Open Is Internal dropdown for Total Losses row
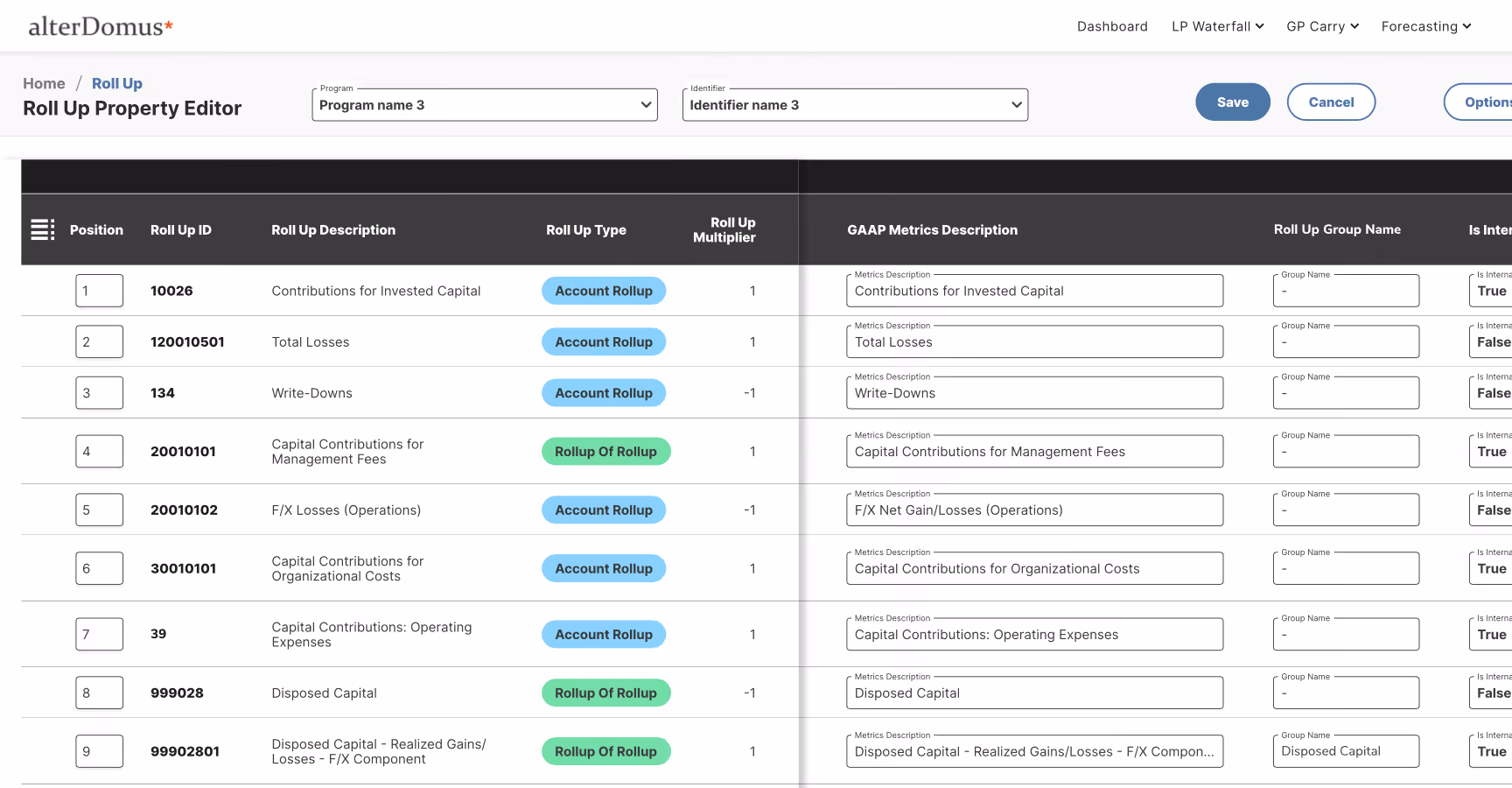Image resolution: width=1512 pixels, height=788 pixels. tap(1490, 341)
